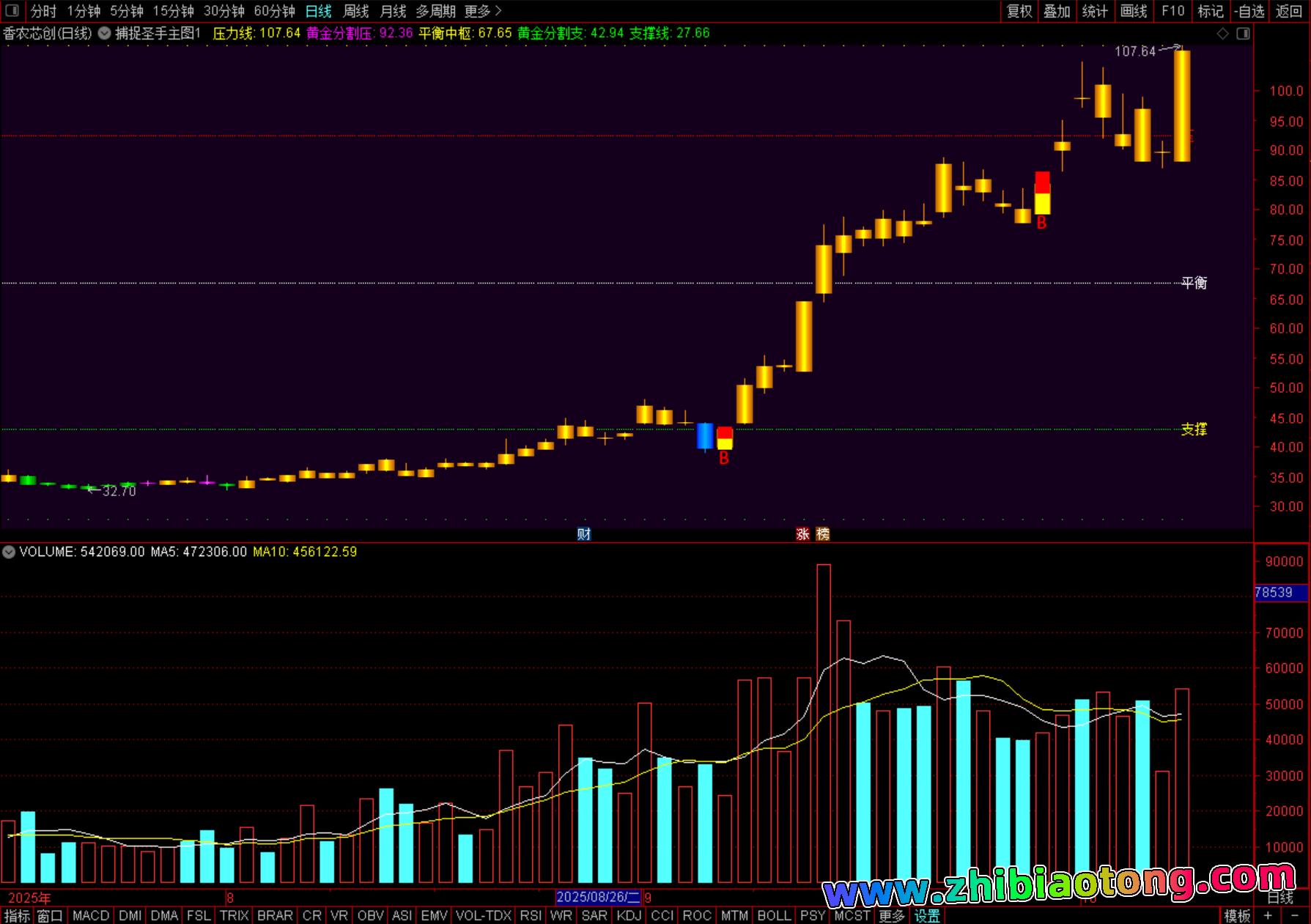Zoom out using the minus icon
The height and width of the screenshot is (924, 1311).
(x=1294, y=915)
